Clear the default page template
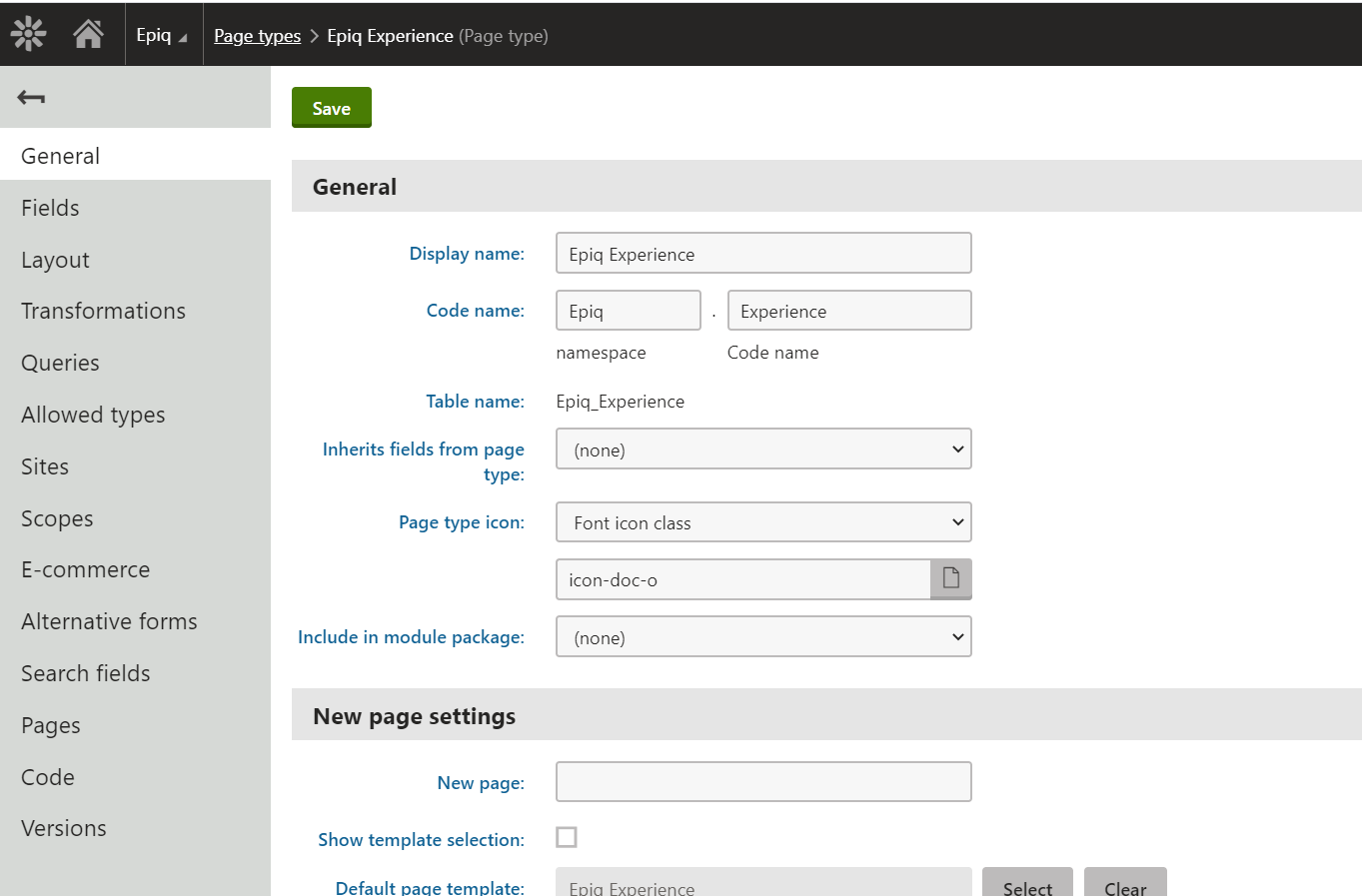Image resolution: width=1362 pixels, height=896 pixels. pyautogui.click(x=1125, y=887)
